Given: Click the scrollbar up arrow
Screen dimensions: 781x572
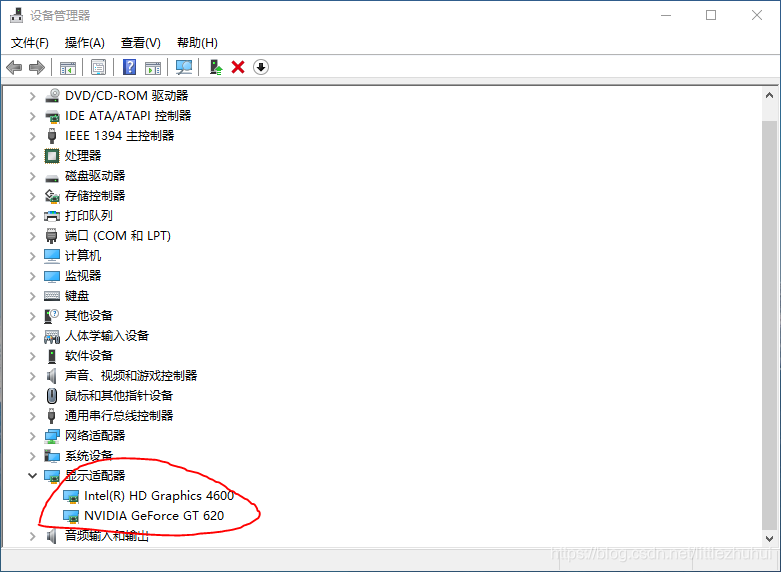Looking at the screenshot, I should (x=769, y=95).
